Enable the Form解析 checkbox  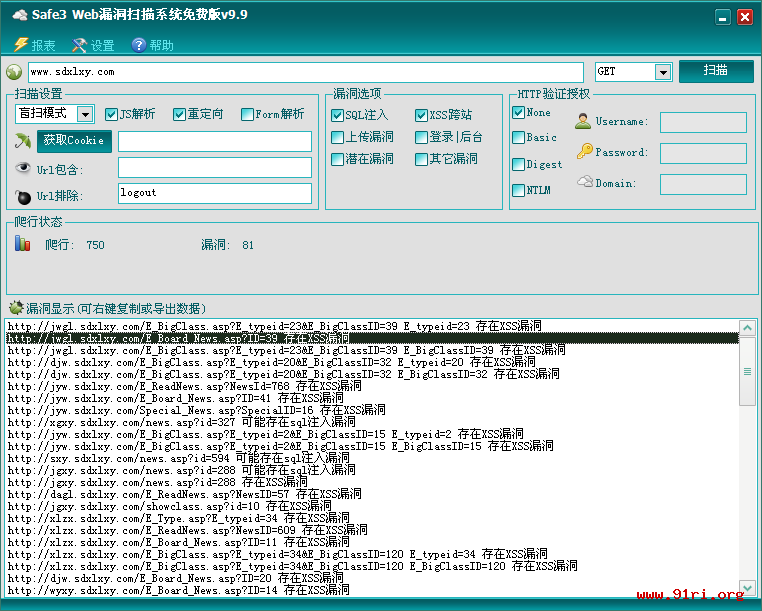[247, 114]
